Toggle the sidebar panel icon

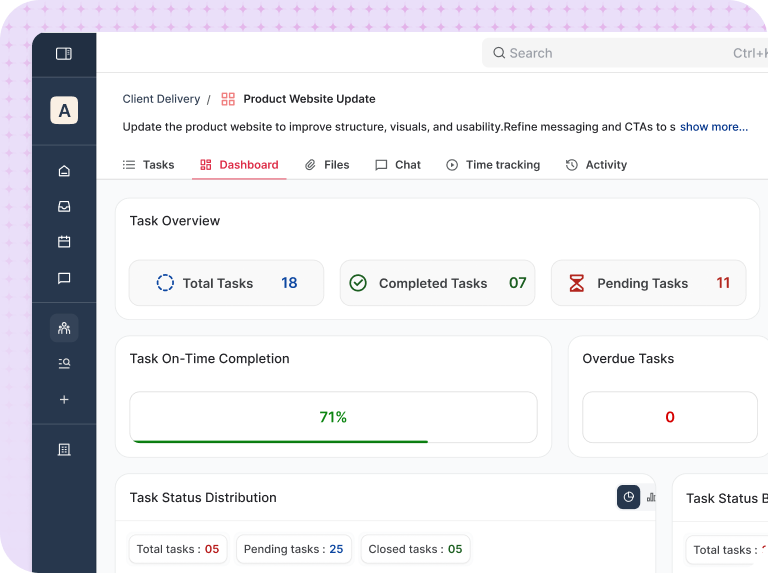(x=64, y=54)
